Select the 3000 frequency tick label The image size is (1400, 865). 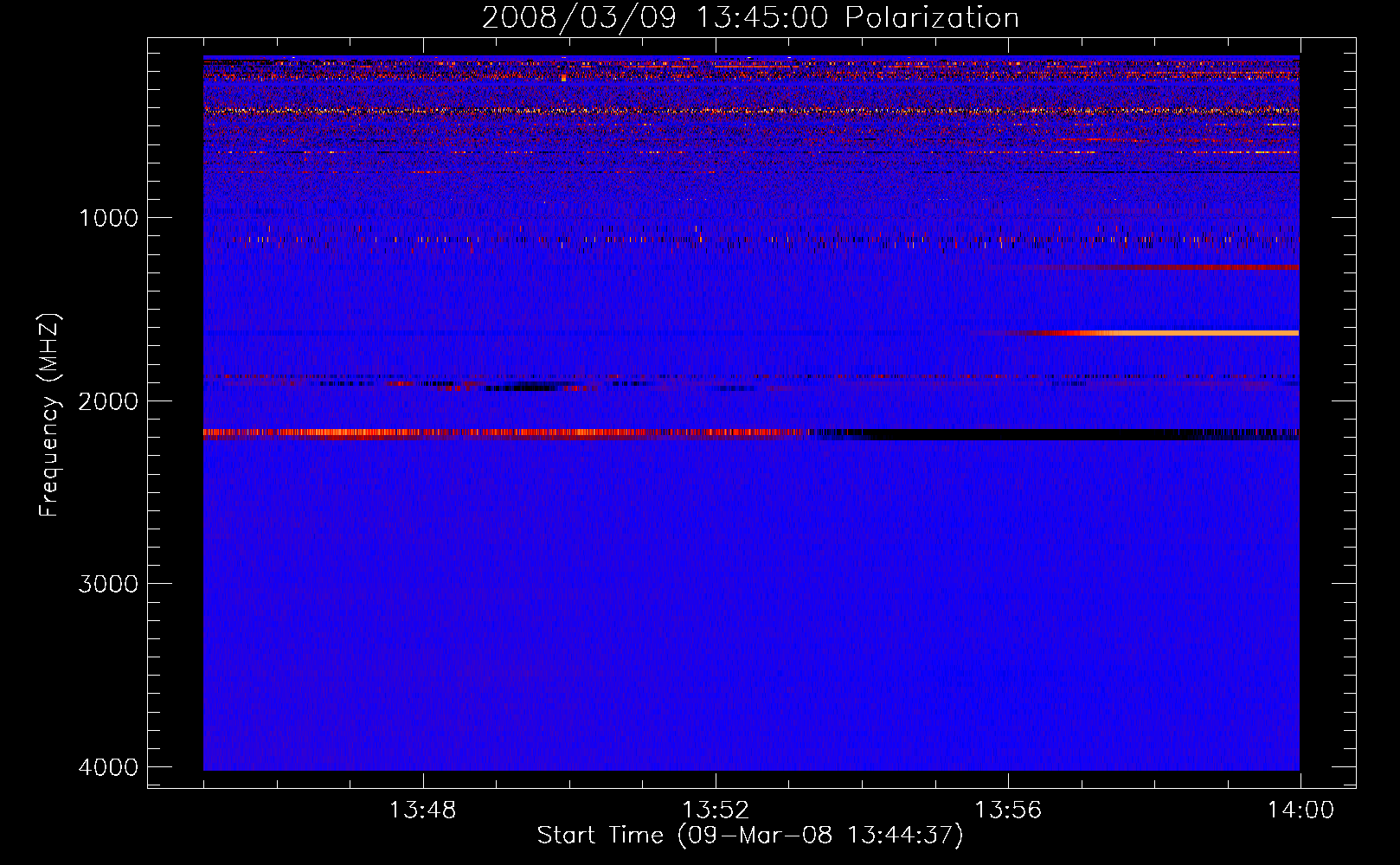pos(108,584)
